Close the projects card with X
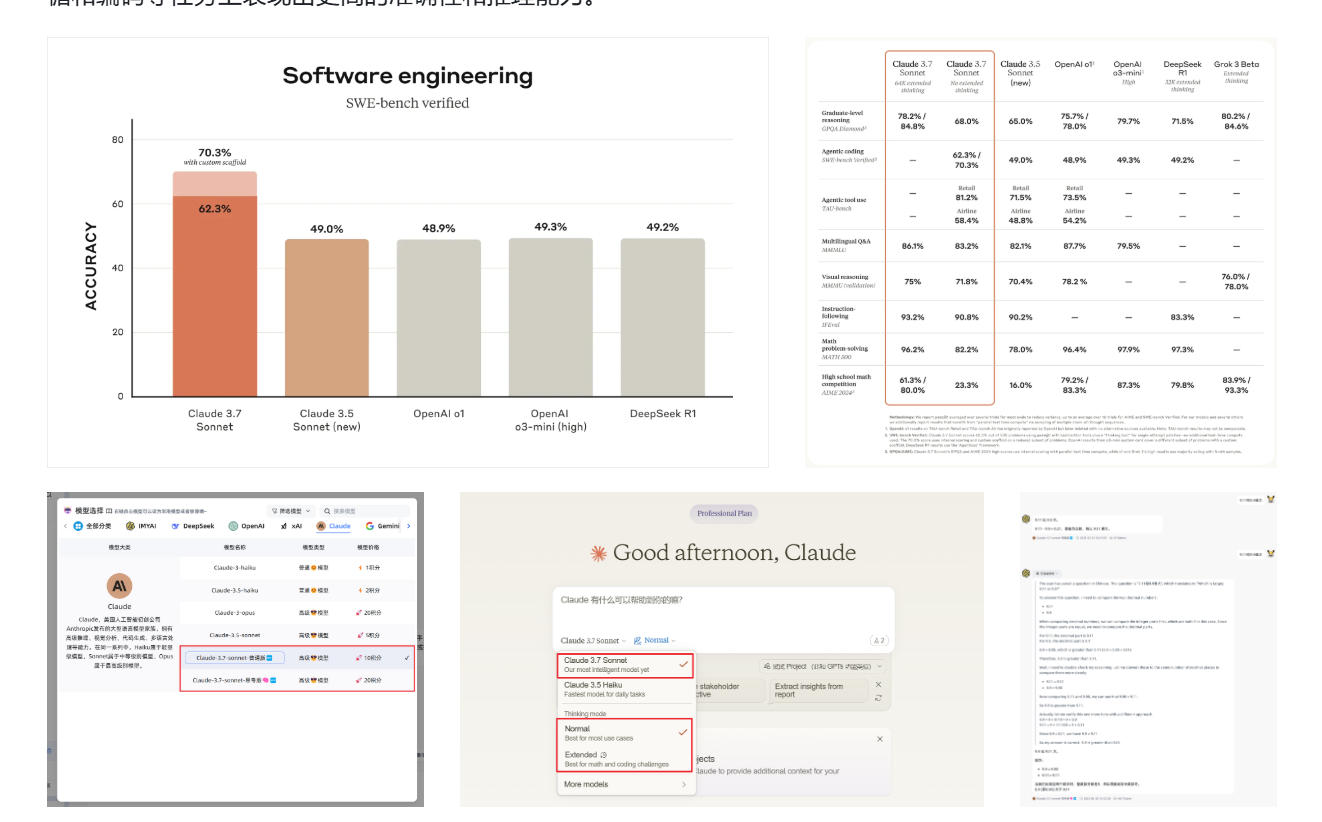Image resolution: width=1322 pixels, height=822 pixels. point(880,739)
